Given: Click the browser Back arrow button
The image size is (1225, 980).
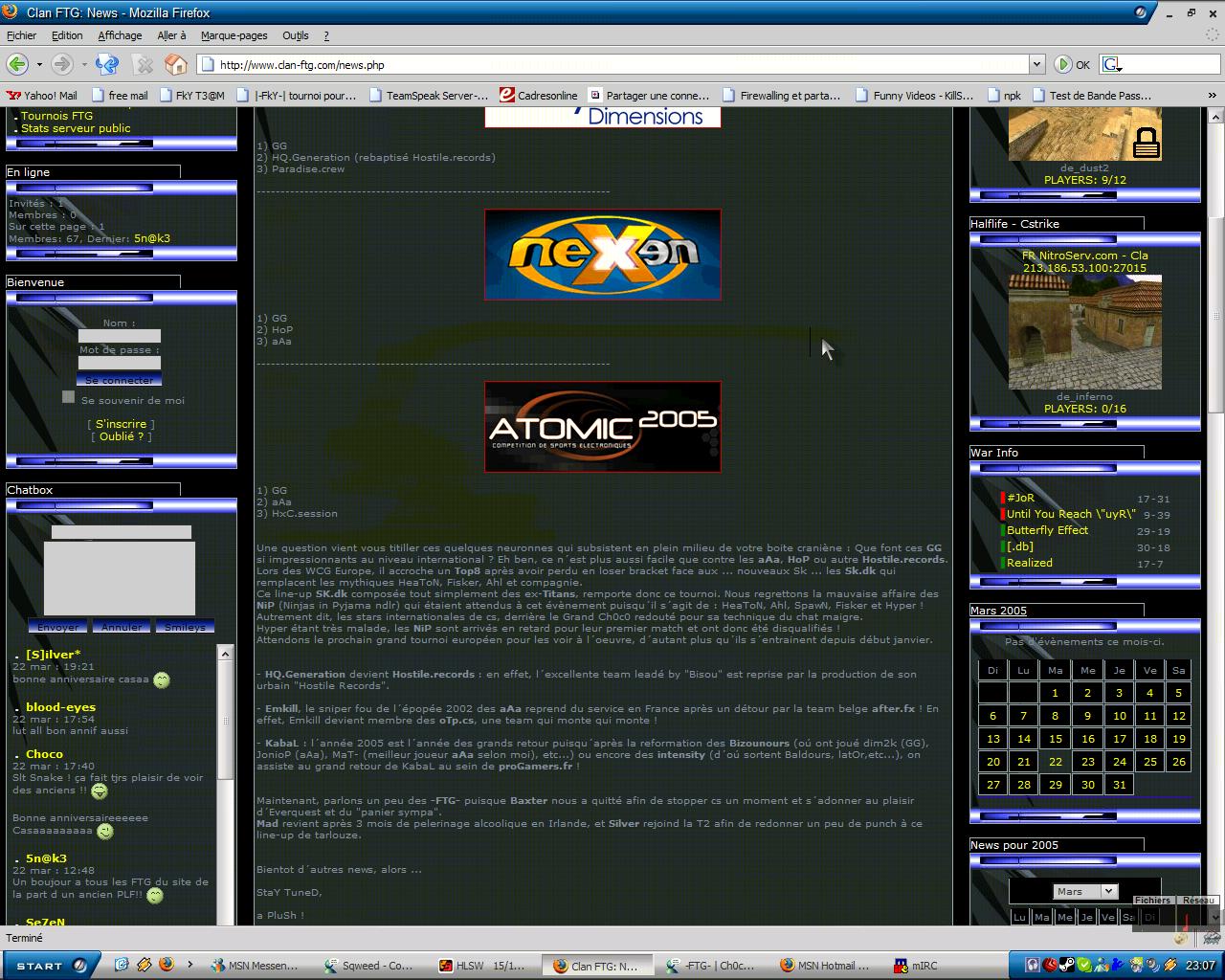Looking at the screenshot, I should pos(16,64).
